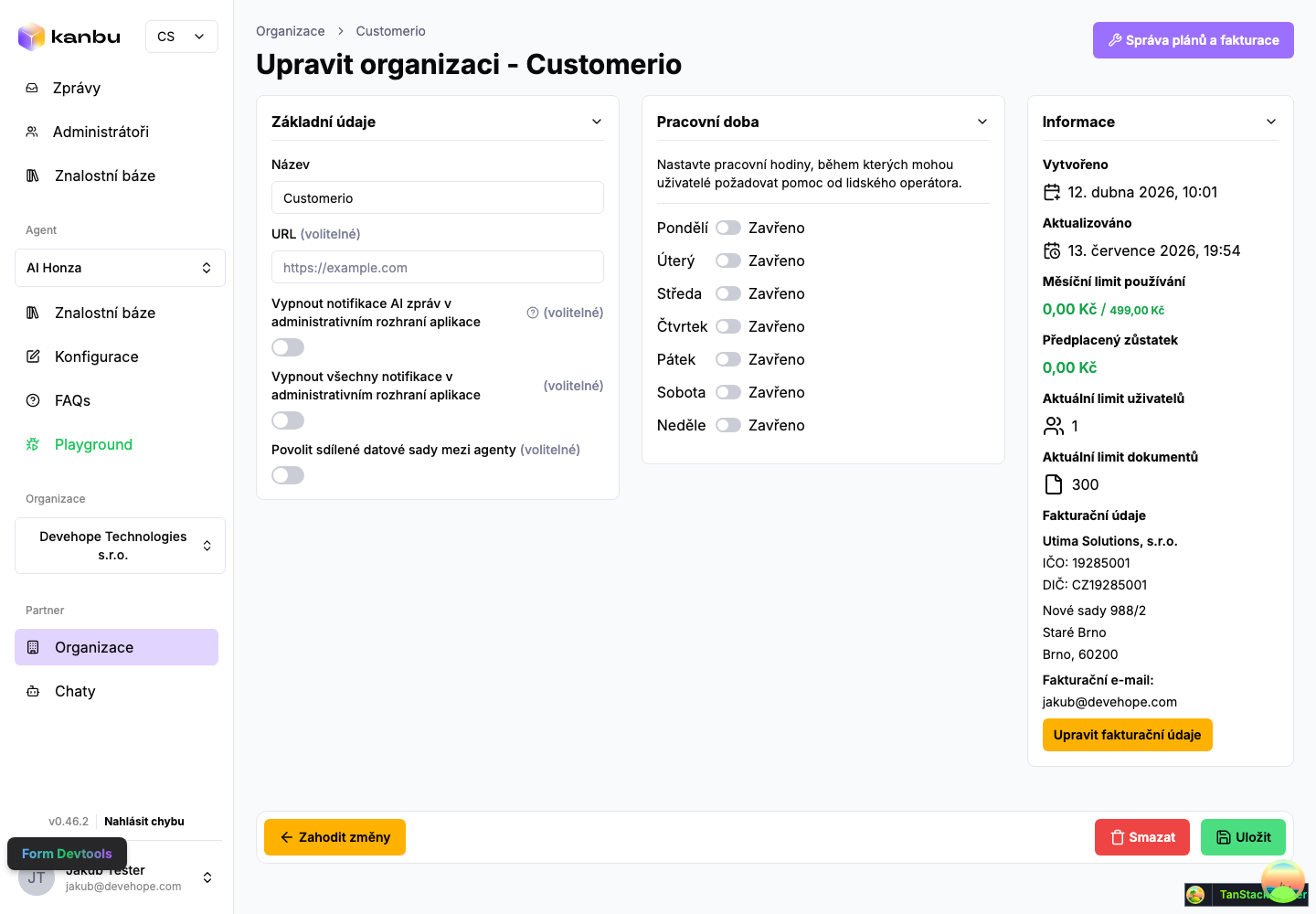The height and width of the screenshot is (914, 1316).
Task: Enable Pondělí working hours toggle
Action: tap(728, 228)
